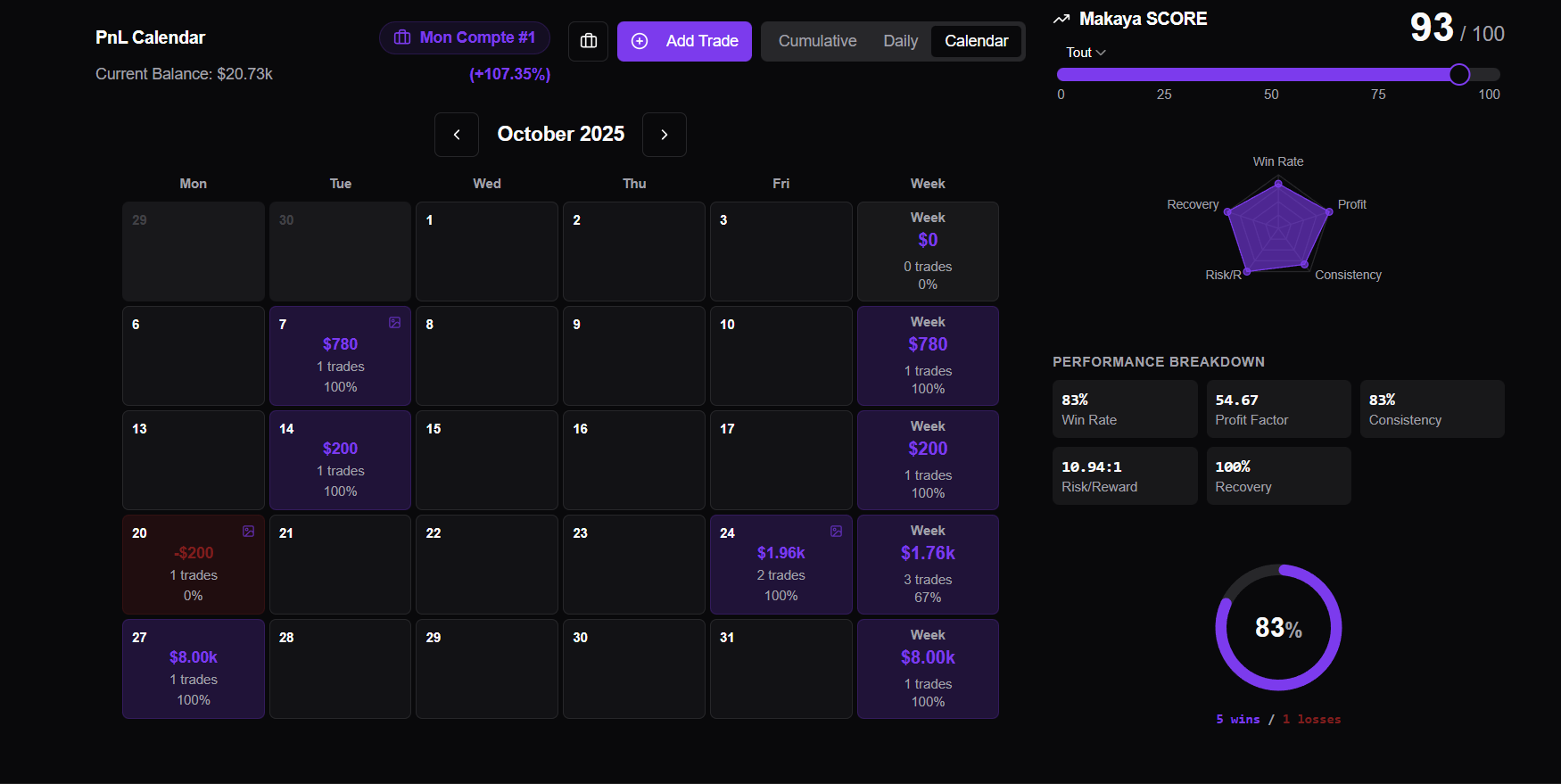
Task: Click the Add Trade button
Action: pos(684,41)
